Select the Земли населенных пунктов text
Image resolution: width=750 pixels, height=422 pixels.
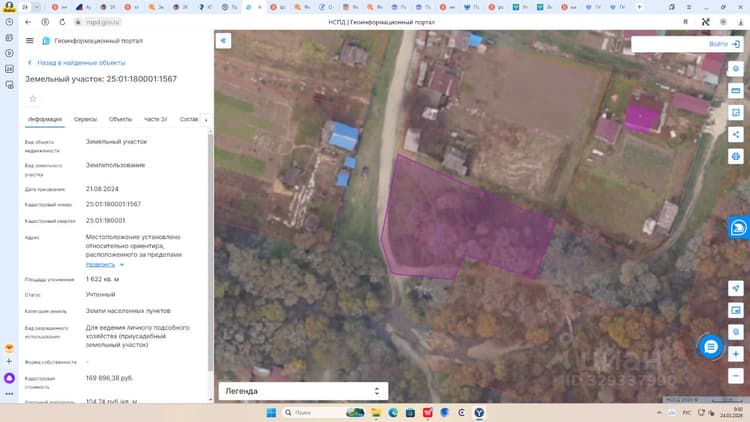(x=128, y=311)
